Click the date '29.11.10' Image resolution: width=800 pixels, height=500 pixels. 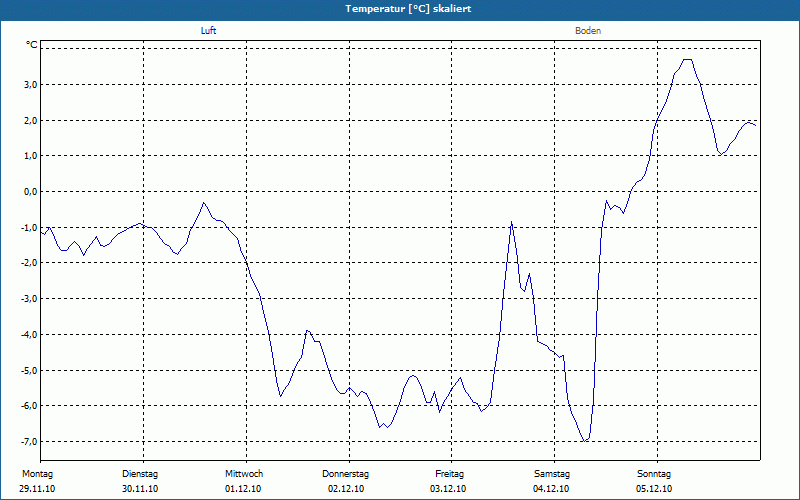37,489
